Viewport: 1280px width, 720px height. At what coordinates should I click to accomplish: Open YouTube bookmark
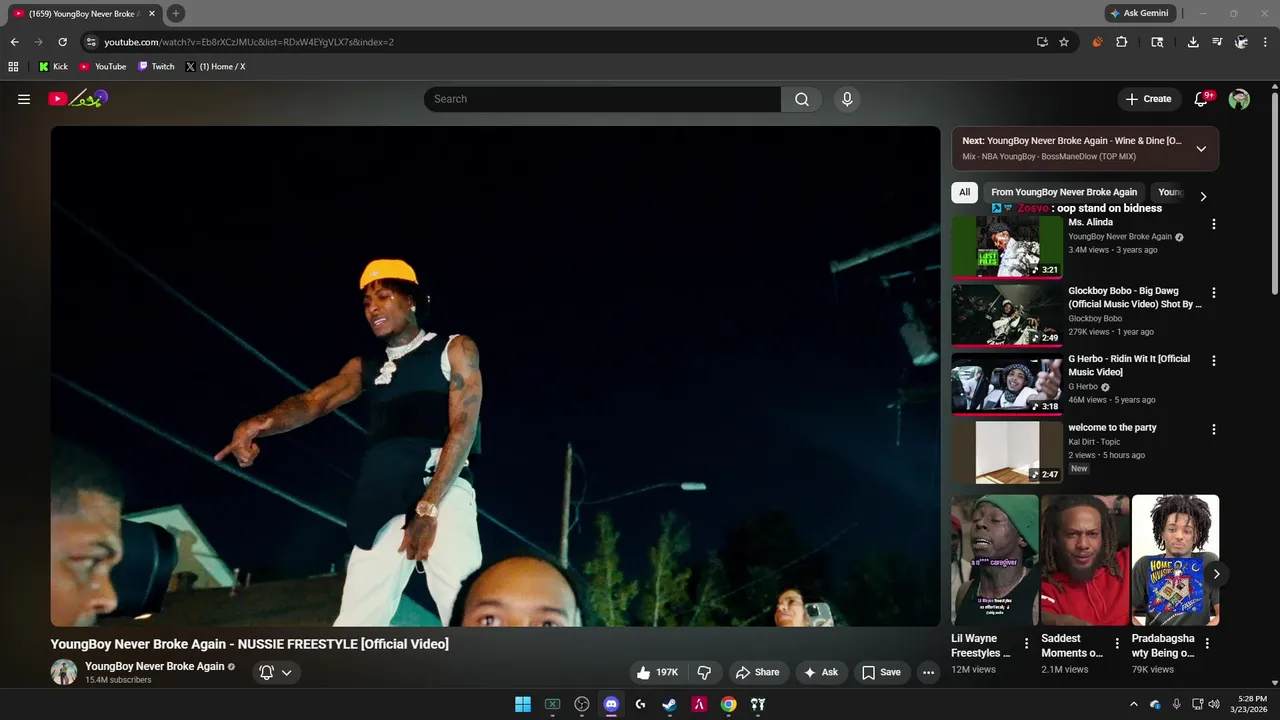103,67
